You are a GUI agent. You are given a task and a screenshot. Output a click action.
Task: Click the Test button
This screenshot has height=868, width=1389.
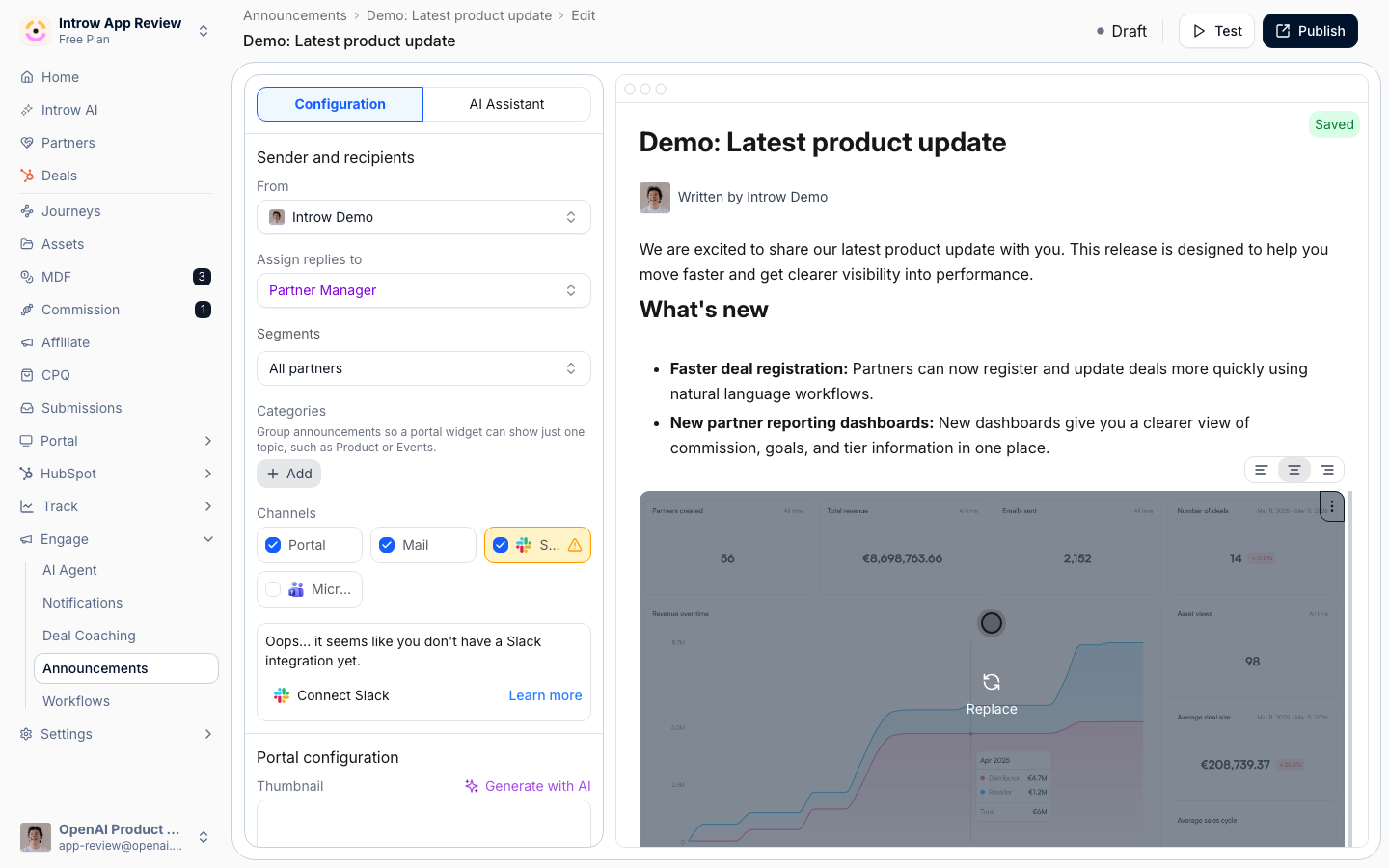[x=1216, y=31]
